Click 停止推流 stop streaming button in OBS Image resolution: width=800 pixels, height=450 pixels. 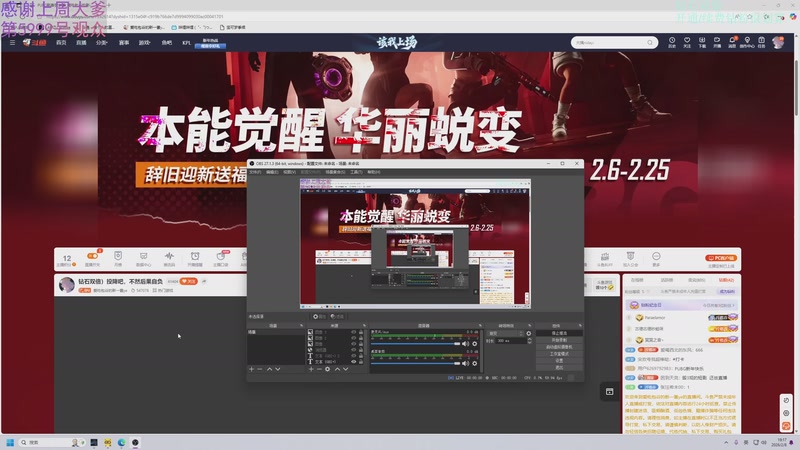pos(559,333)
